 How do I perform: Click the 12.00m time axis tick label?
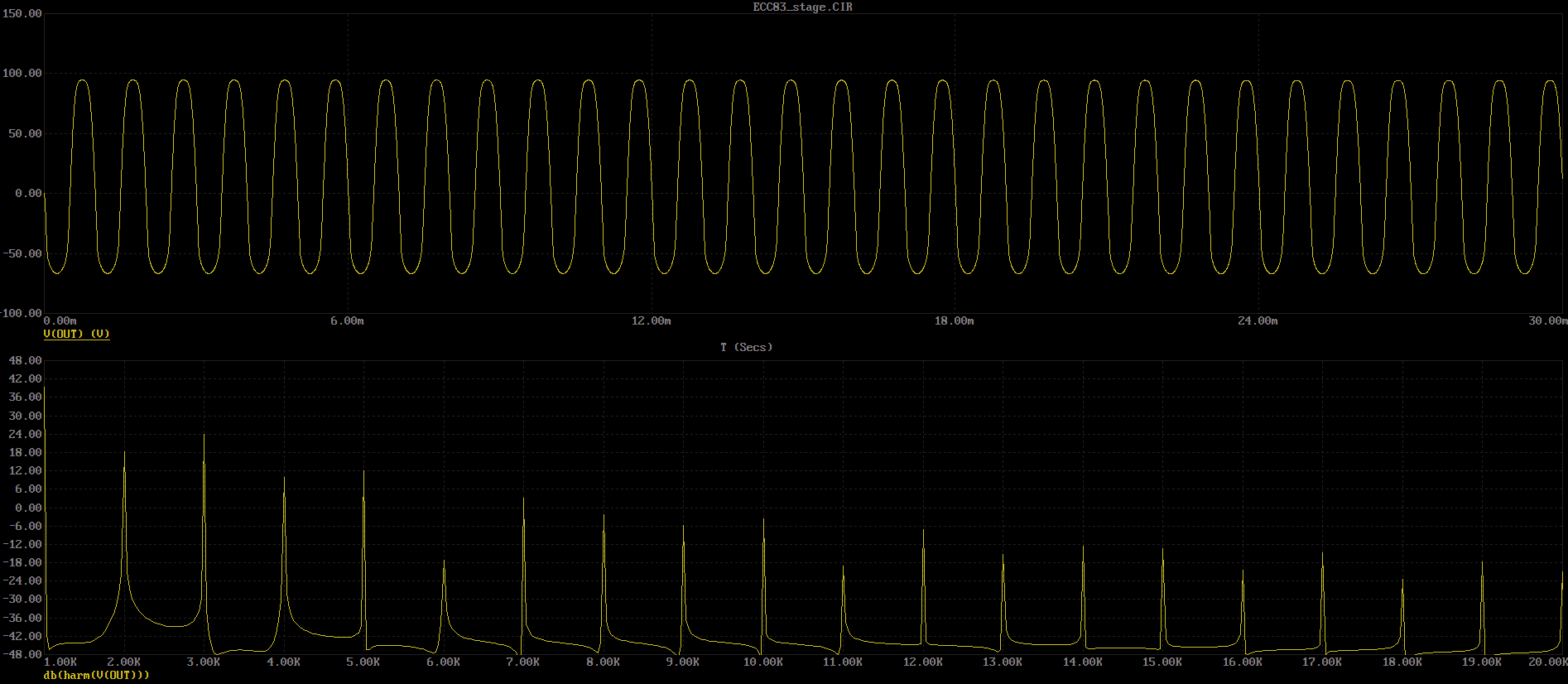651,320
